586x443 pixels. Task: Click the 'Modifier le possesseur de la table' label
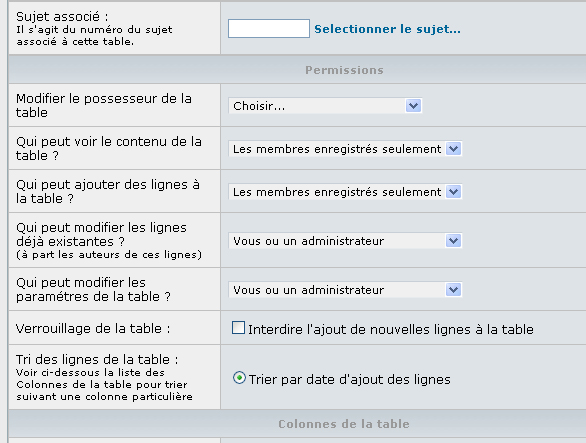104,105
